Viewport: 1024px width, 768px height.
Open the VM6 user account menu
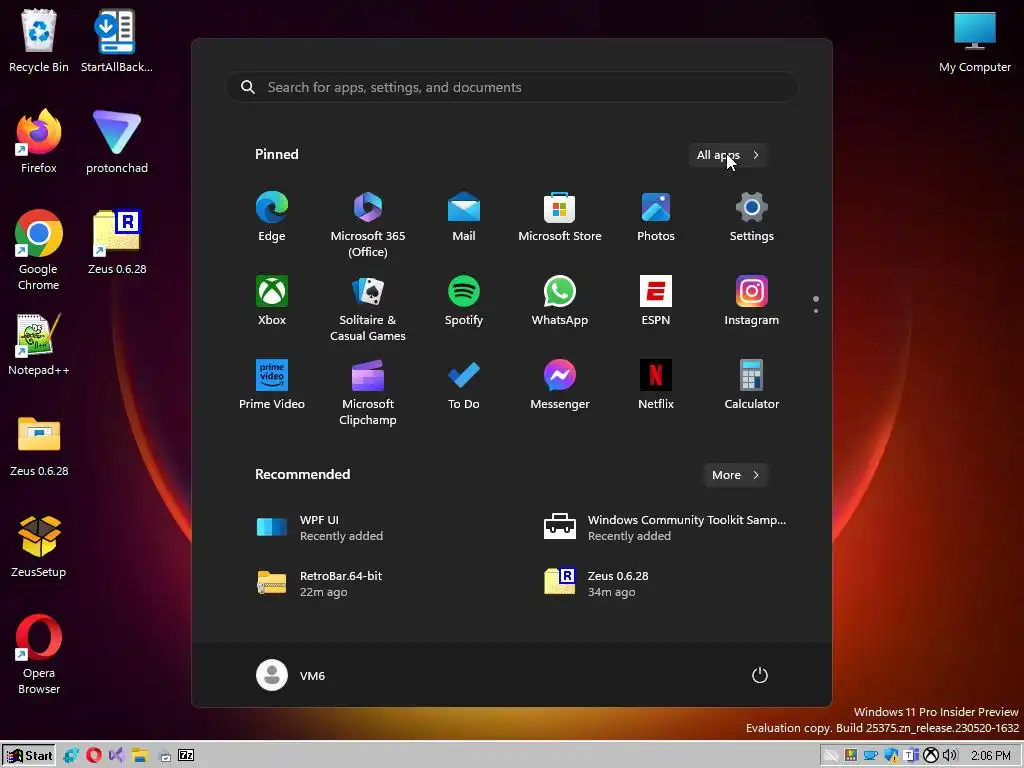tap(291, 675)
